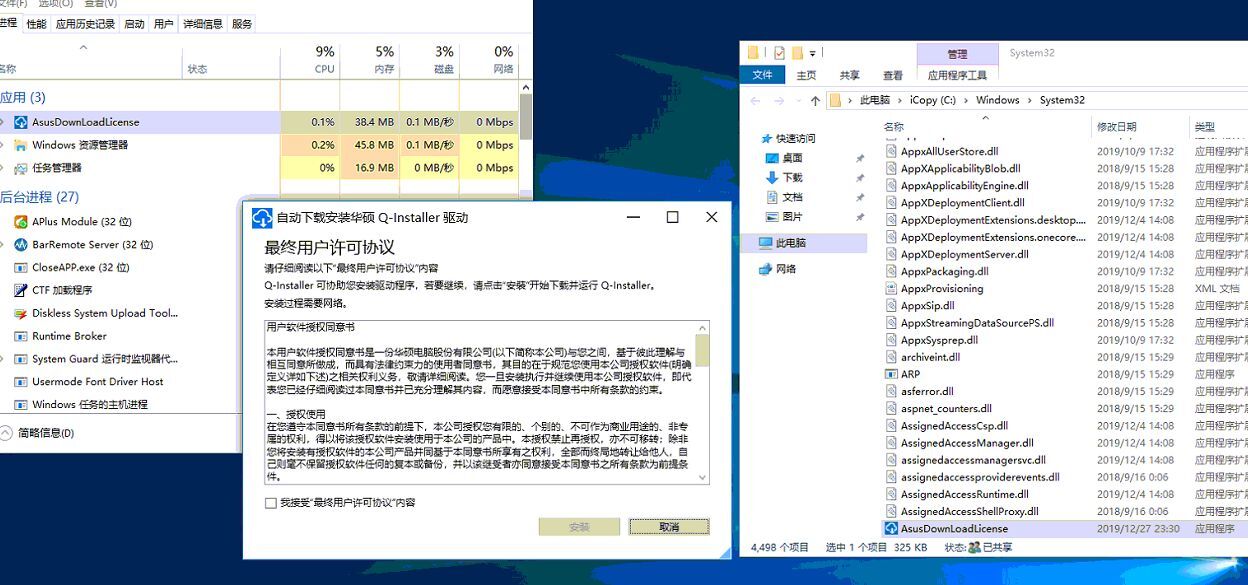Click Runtime Broker process icon
Image resolution: width=1248 pixels, height=585 pixels.
click(21, 336)
